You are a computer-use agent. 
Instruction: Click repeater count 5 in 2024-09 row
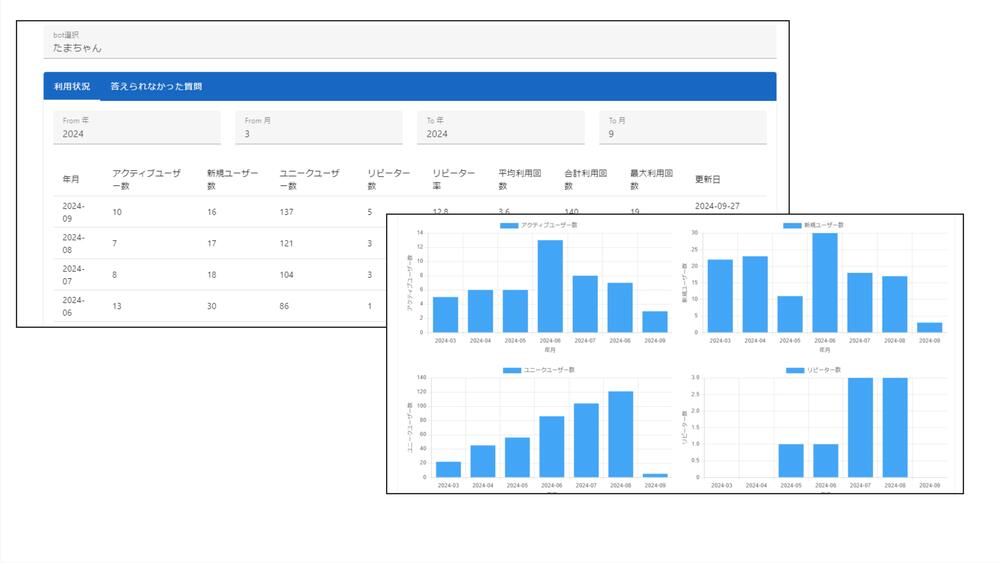(x=369, y=212)
